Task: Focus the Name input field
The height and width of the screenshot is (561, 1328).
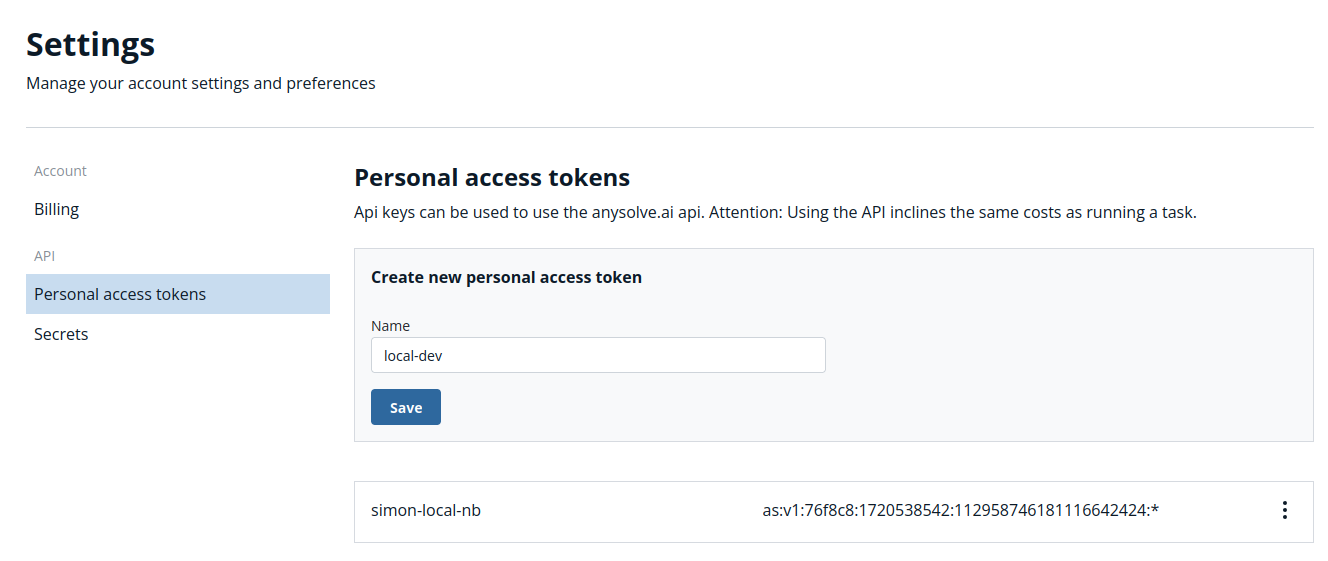Action: [598, 355]
